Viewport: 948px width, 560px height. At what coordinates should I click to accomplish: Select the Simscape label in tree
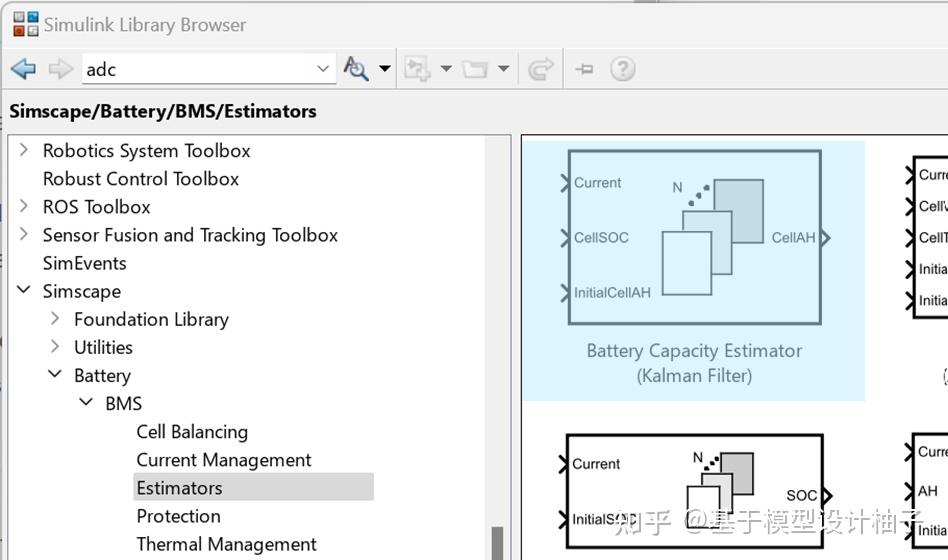82,291
